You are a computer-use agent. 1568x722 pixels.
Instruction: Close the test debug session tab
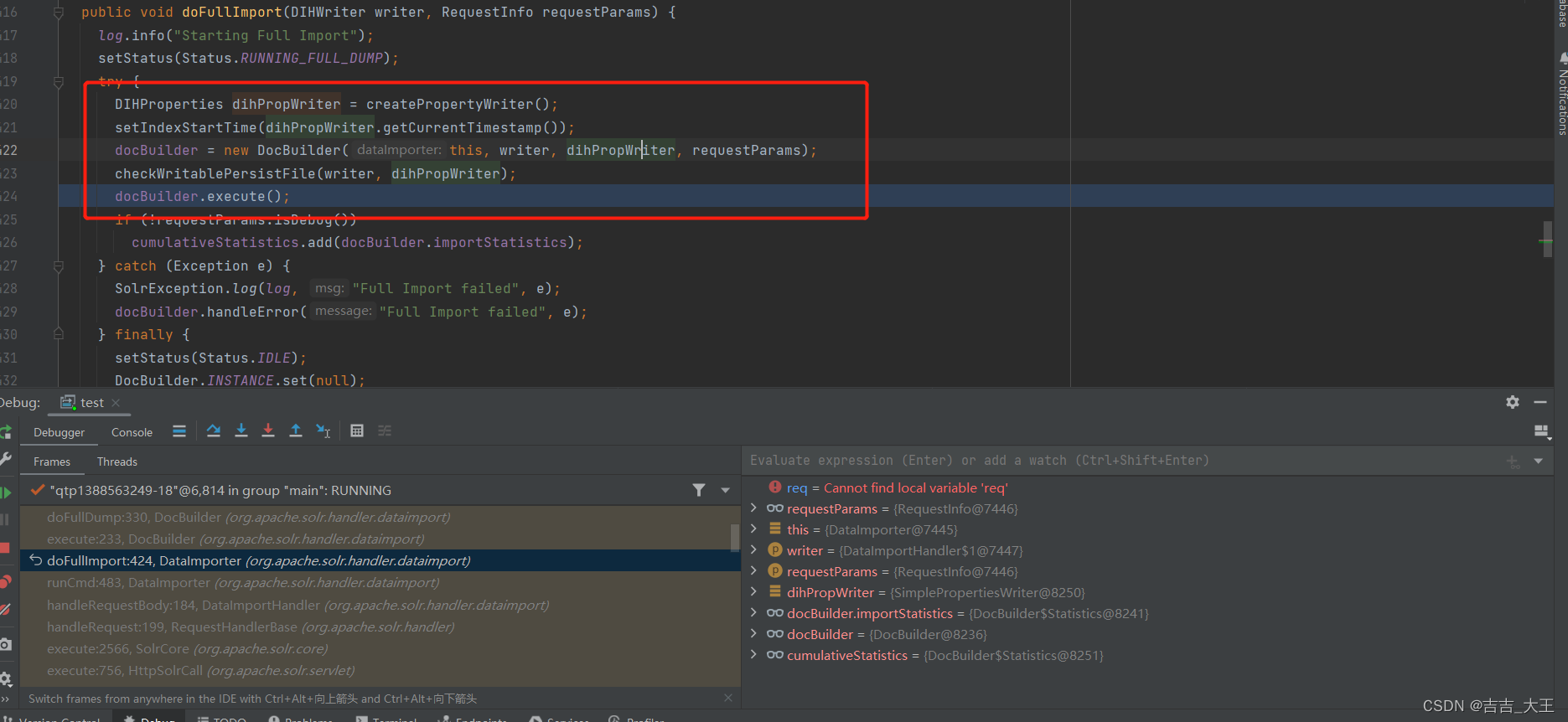pyautogui.click(x=116, y=403)
